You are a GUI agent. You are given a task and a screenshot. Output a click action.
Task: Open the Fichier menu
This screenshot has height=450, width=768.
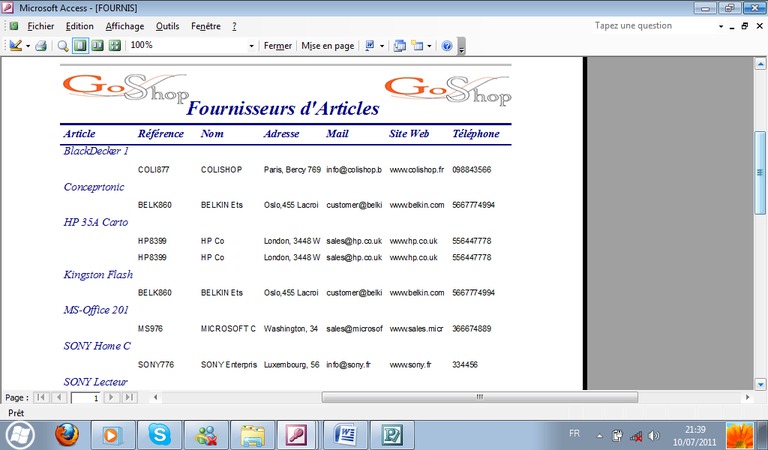[41, 26]
